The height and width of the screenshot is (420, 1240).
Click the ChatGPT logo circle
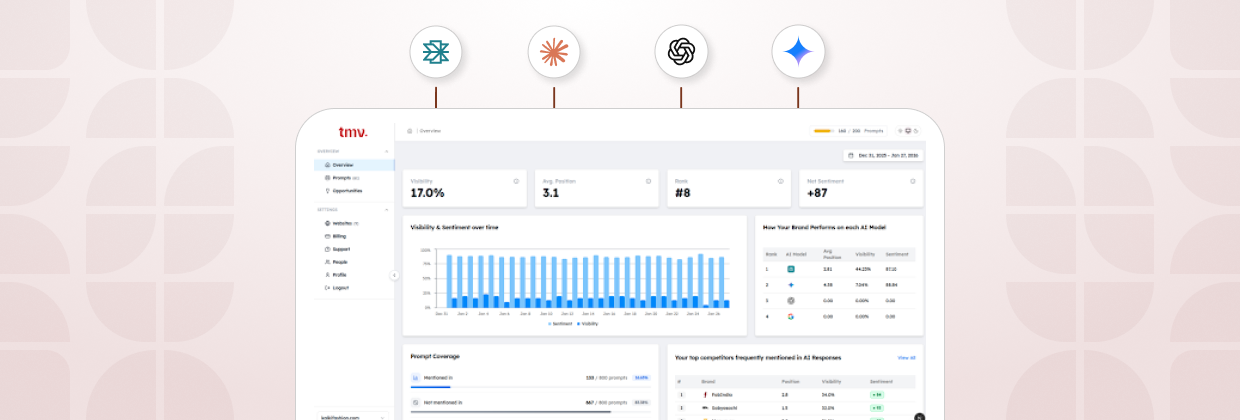point(681,52)
